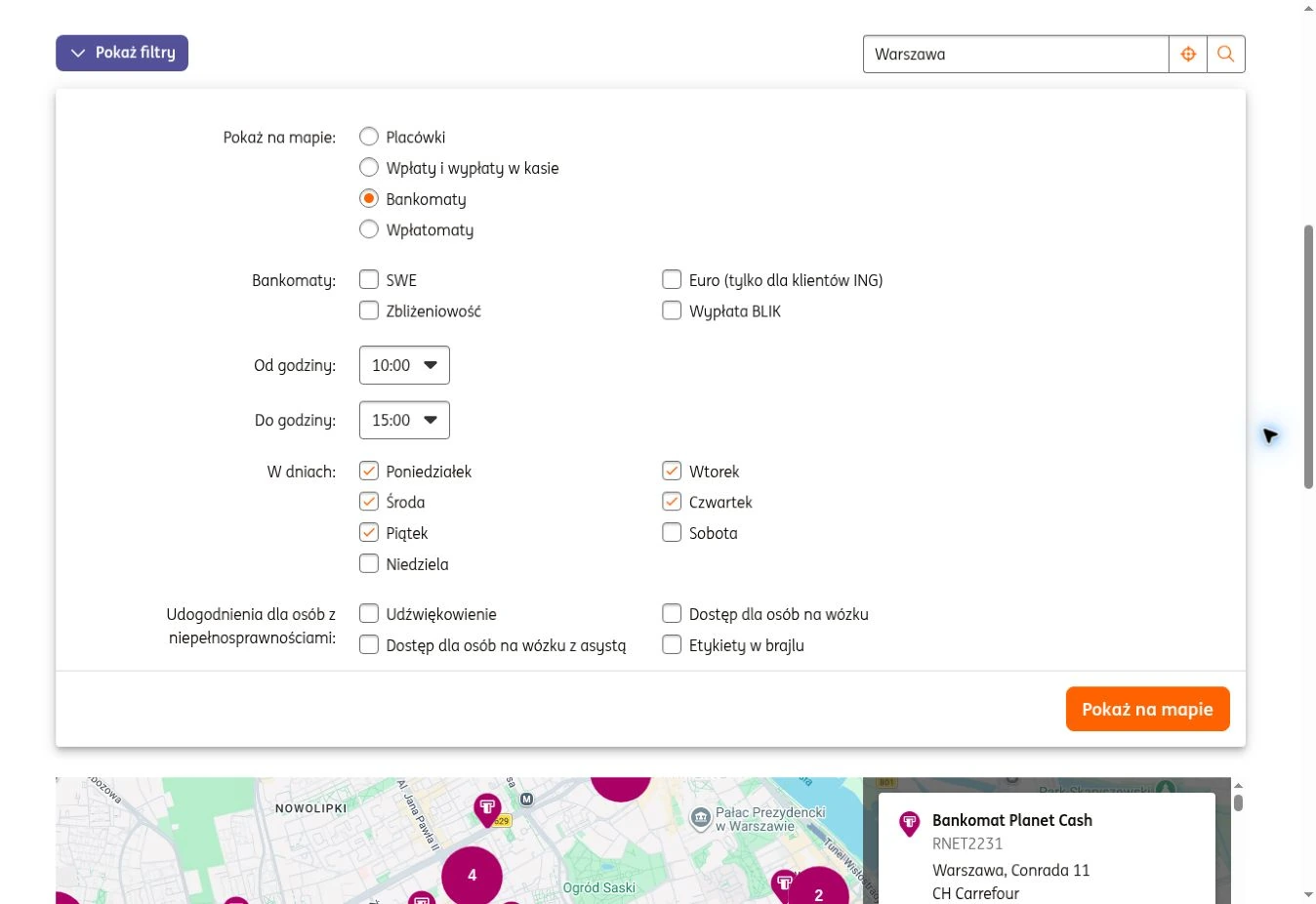The width and height of the screenshot is (1316, 904).
Task: Open the Od godziny 10:00 dropdown
Action: [x=404, y=365]
